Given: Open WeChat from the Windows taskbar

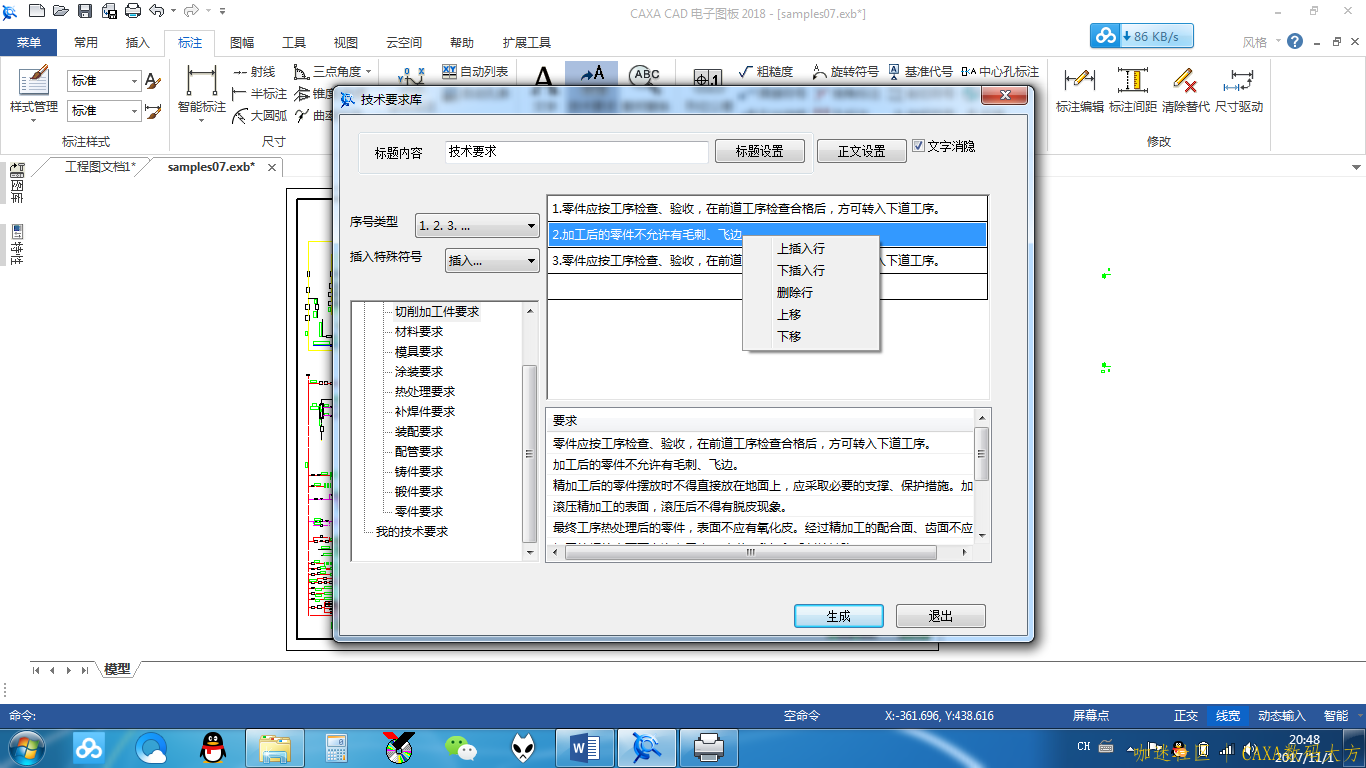Looking at the screenshot, I should point(461,747).
